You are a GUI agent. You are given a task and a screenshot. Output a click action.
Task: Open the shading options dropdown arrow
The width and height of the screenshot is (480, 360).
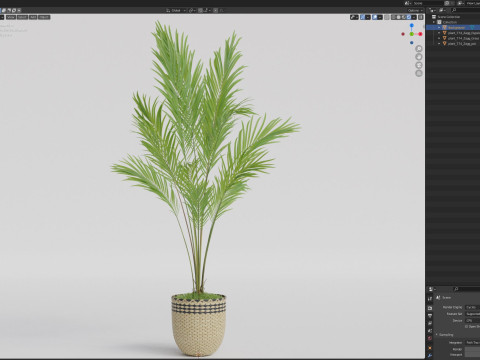[414, 17]
